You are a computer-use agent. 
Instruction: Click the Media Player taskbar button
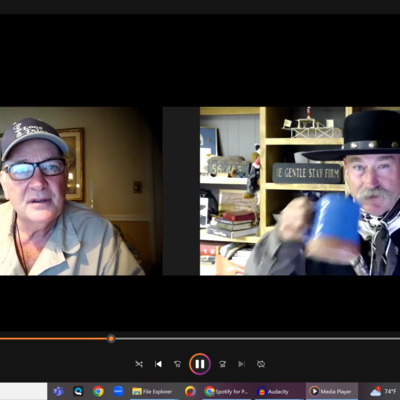(x=332, y=391)
